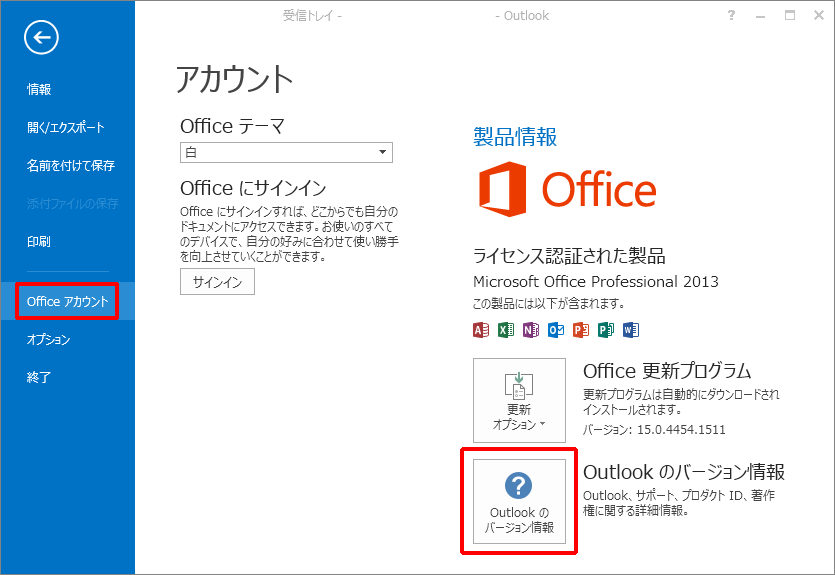Click the Office 更新プログラム heading
835x575 pixels.
point(667,371)
